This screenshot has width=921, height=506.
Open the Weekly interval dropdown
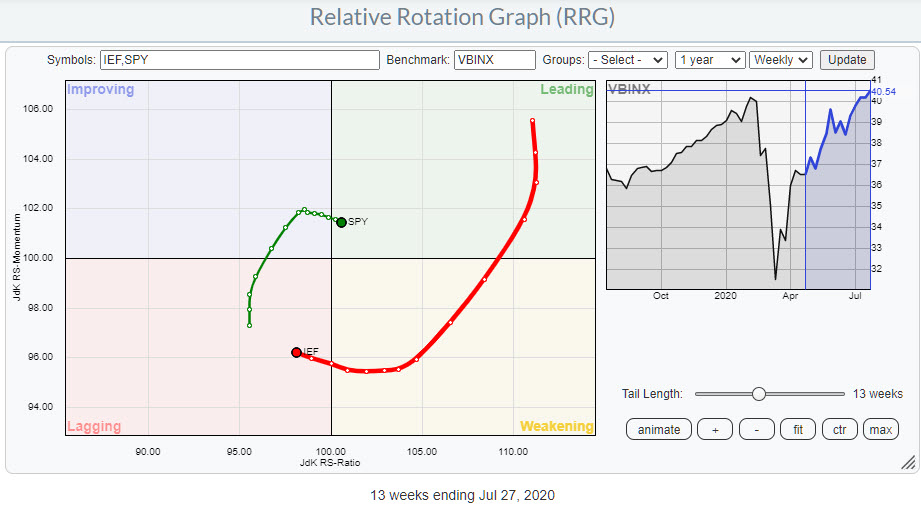[x=780, y=60]
